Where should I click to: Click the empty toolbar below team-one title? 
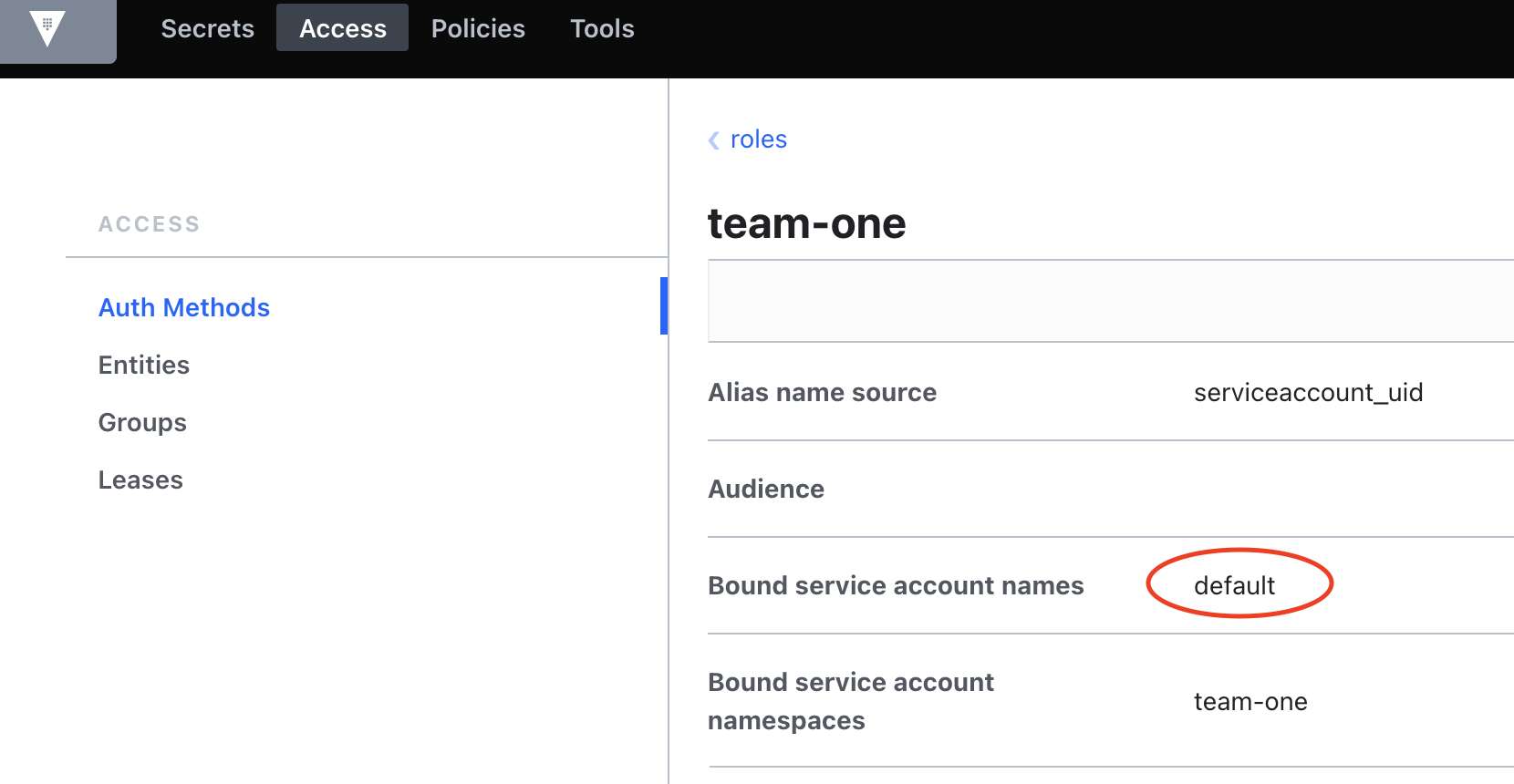click(x=1109, y=301)
